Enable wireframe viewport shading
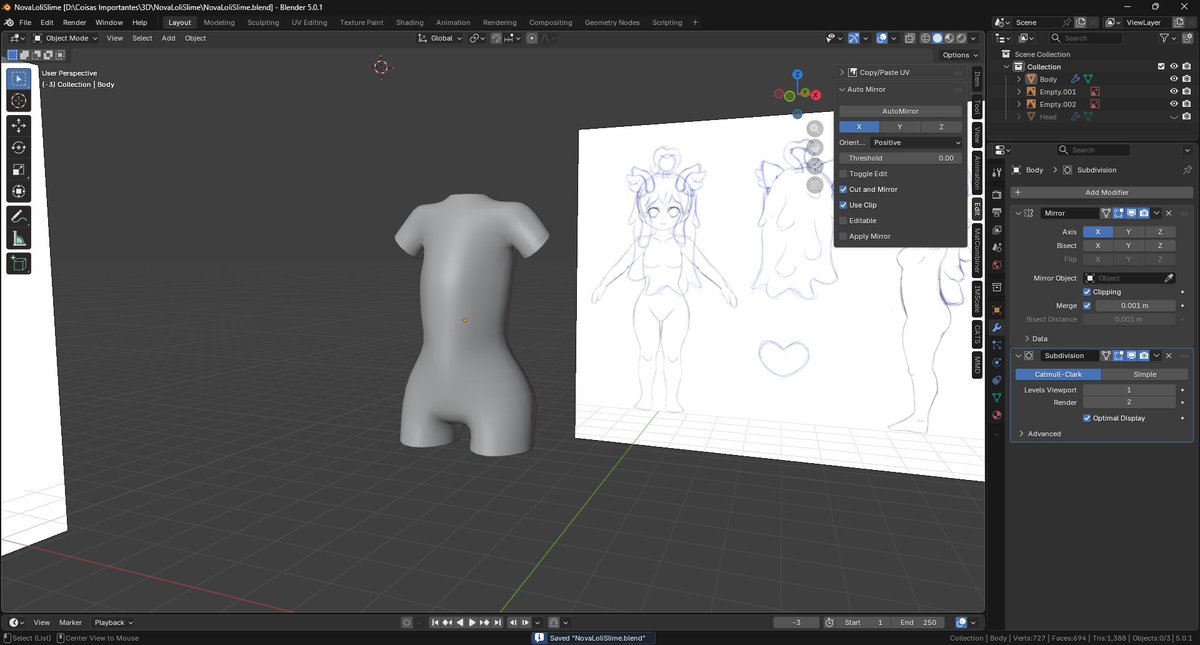The image size is (1200, 645). 924,38
